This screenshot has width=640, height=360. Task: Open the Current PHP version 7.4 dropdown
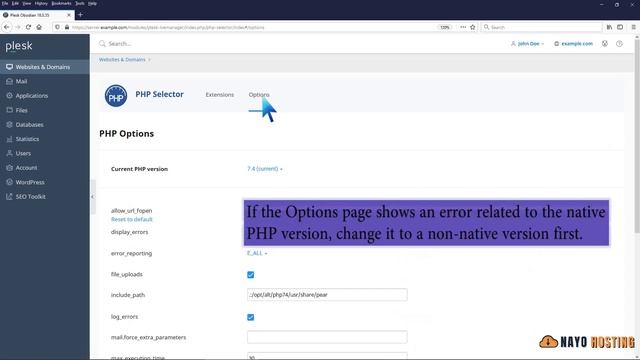pyautogui.click(x=264, y=169)
